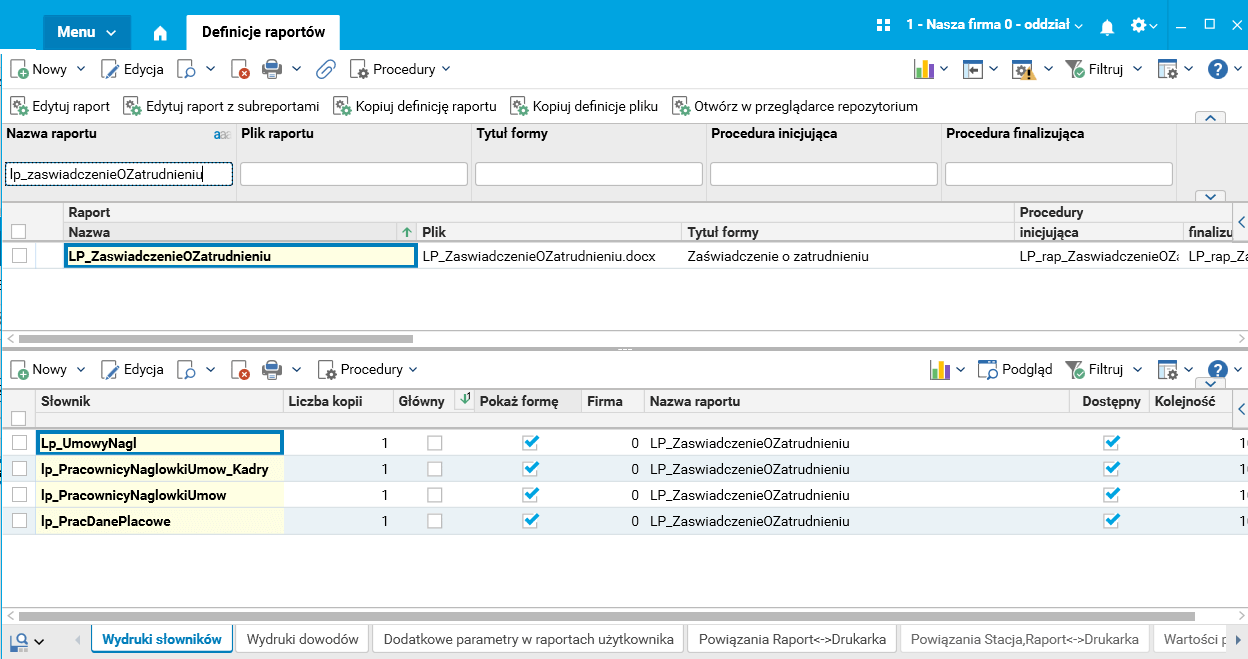Click the lower grid's horizontal scrollbar
Screen dimensions: 1248x659
click(600, 616)
